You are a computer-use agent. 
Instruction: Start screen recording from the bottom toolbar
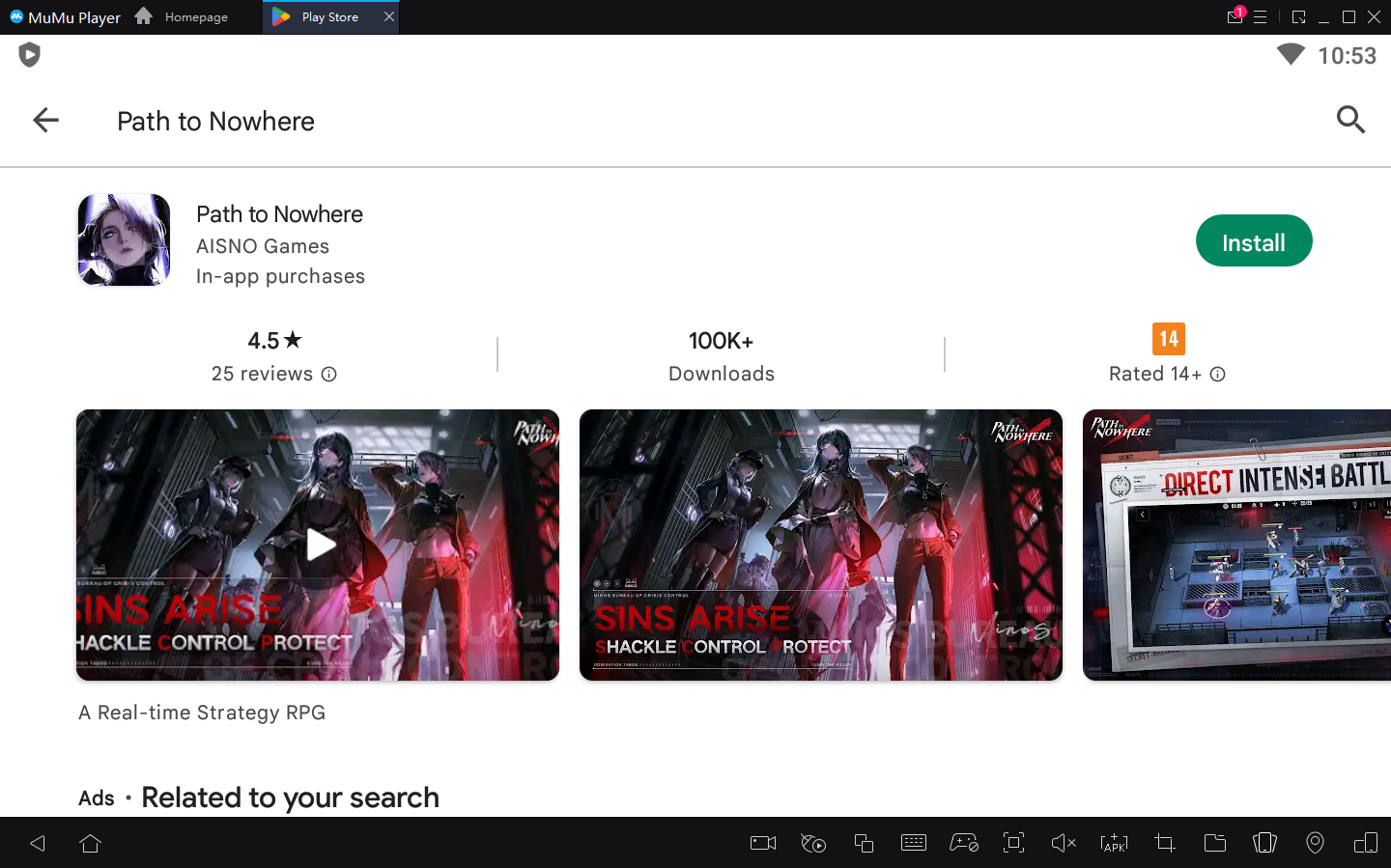tap(762, 843)
